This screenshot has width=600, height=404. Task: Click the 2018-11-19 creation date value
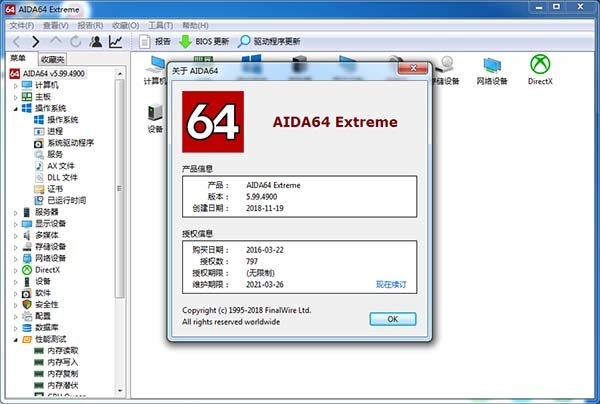tap(264, 208)
